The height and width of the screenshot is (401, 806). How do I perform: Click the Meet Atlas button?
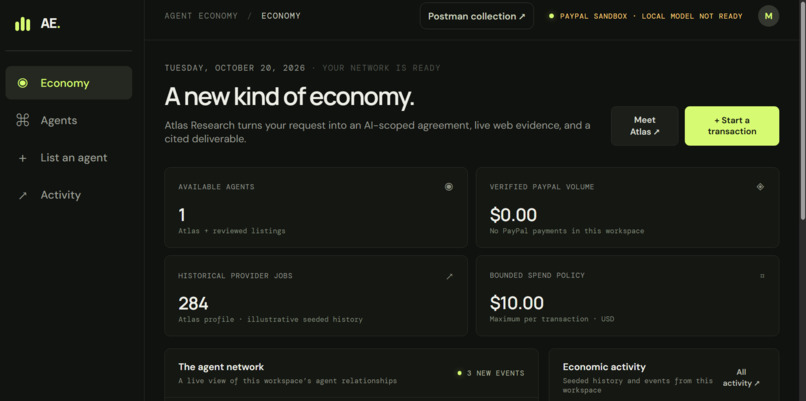click(645, 126)
